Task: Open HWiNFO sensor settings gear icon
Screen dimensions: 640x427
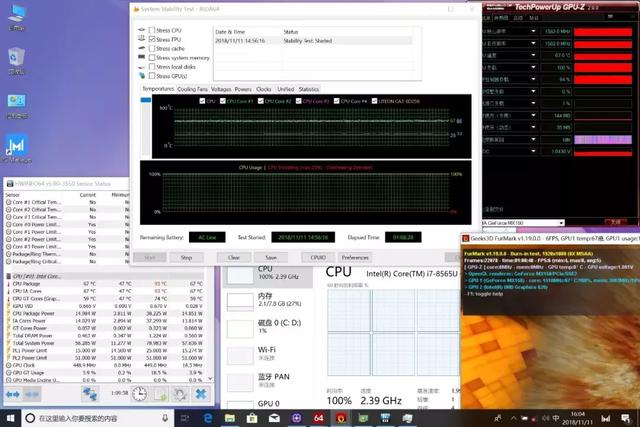Action: coord(180,394)
